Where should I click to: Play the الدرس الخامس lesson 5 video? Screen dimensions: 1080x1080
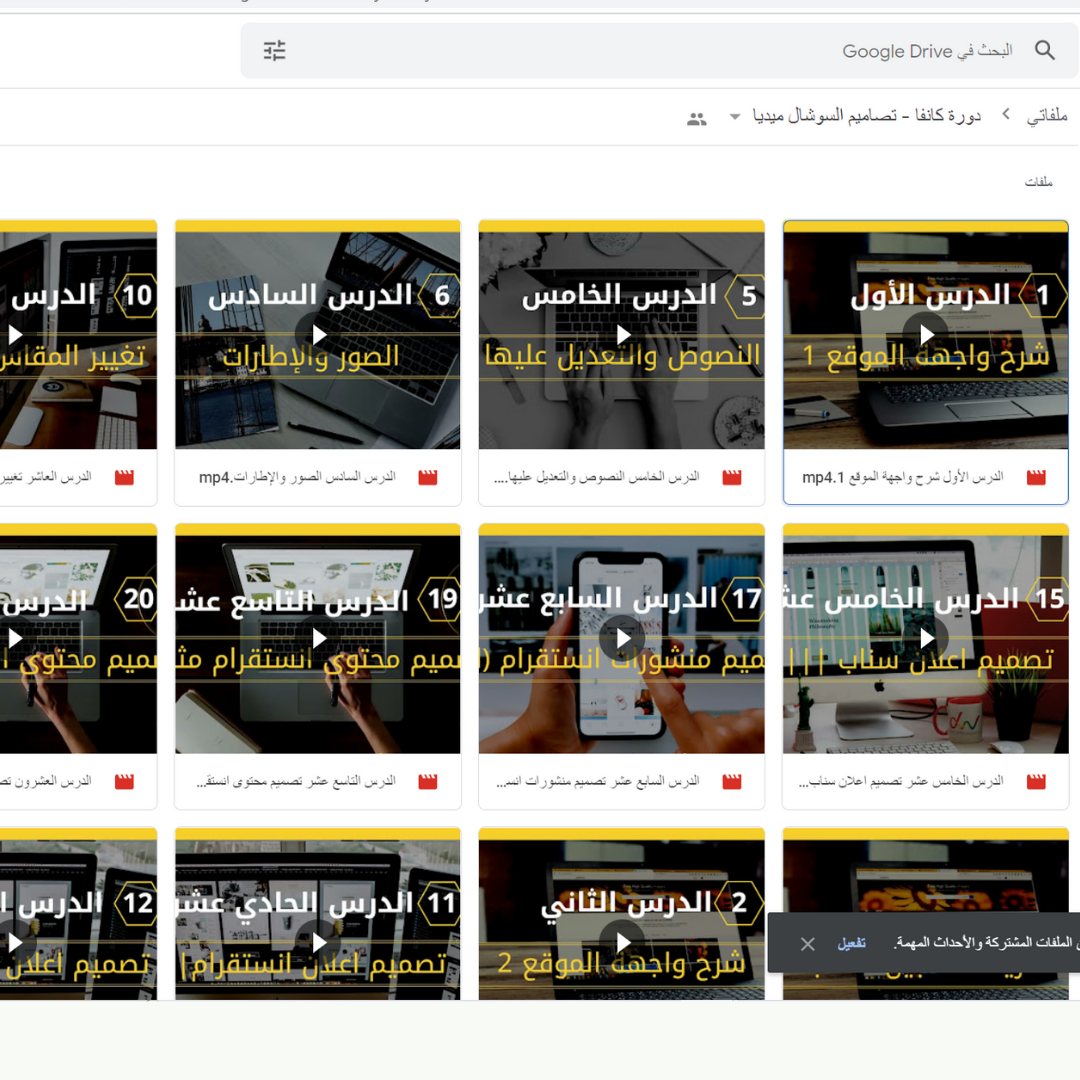(622, 334)
